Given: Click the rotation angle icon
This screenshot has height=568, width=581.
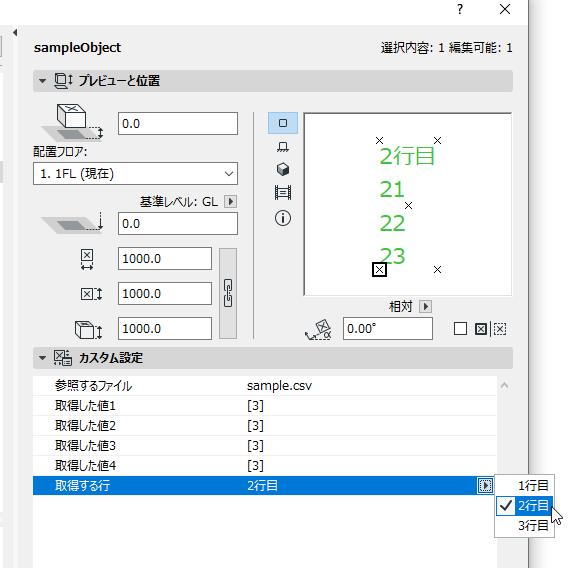Looking at the screenshot, I should [318, 329].
